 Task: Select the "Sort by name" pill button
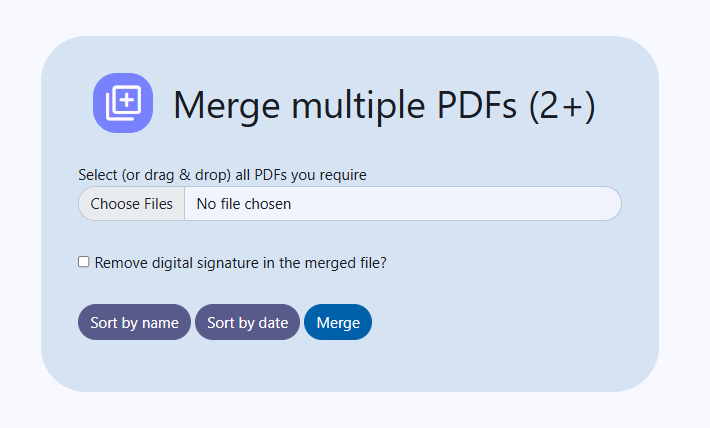[134, 322]
